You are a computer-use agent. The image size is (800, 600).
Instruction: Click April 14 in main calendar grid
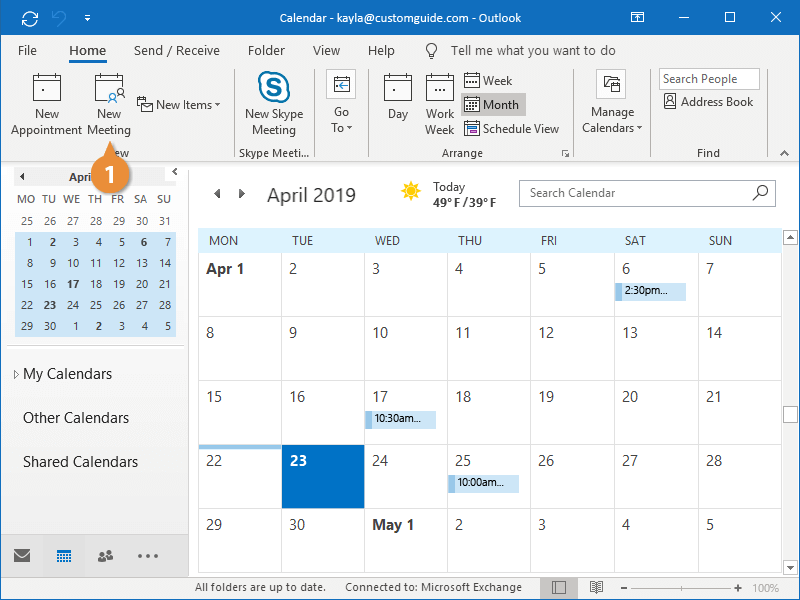(x=740, y=348)
